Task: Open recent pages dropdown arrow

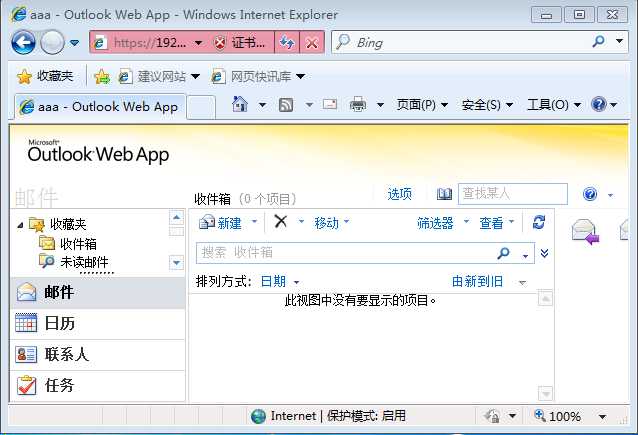Action: (74, 42)
